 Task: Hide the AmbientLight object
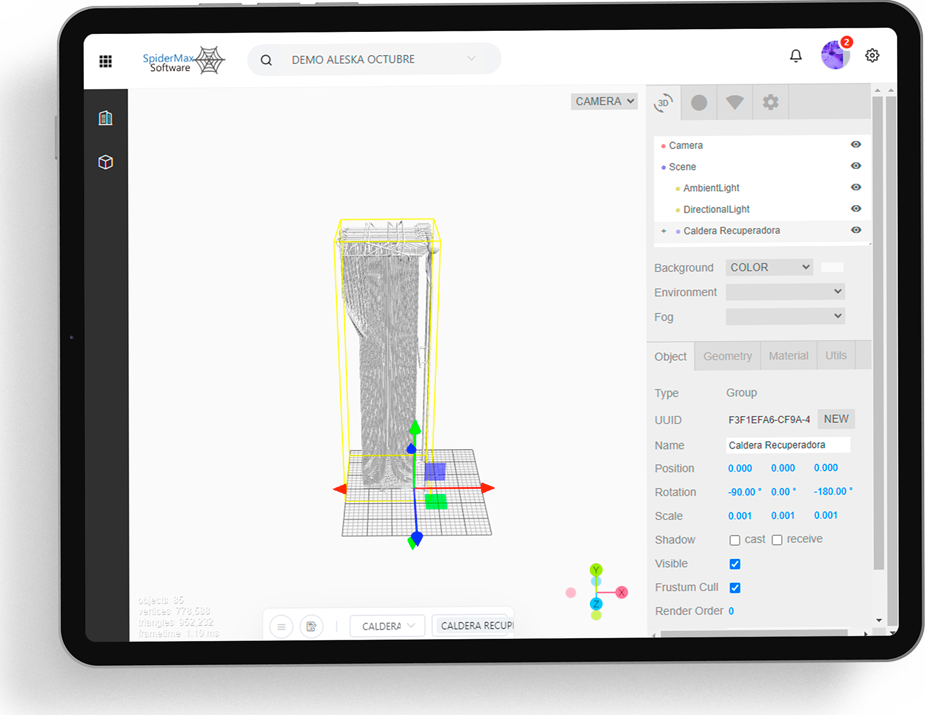(856, 188)
